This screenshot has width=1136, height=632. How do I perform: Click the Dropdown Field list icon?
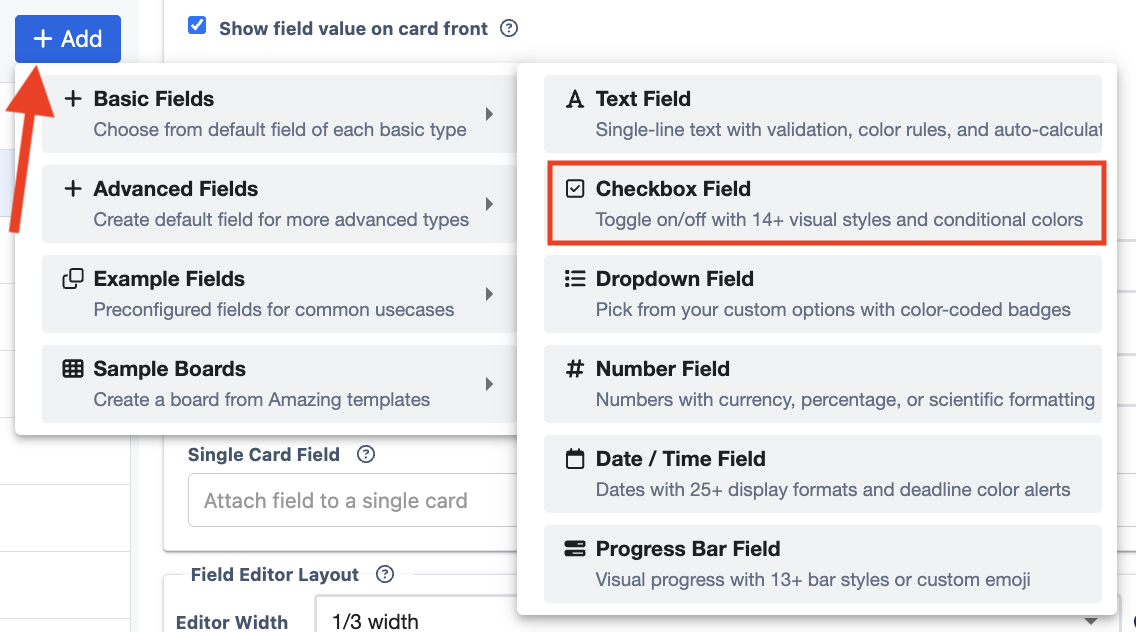pos(574,279)
